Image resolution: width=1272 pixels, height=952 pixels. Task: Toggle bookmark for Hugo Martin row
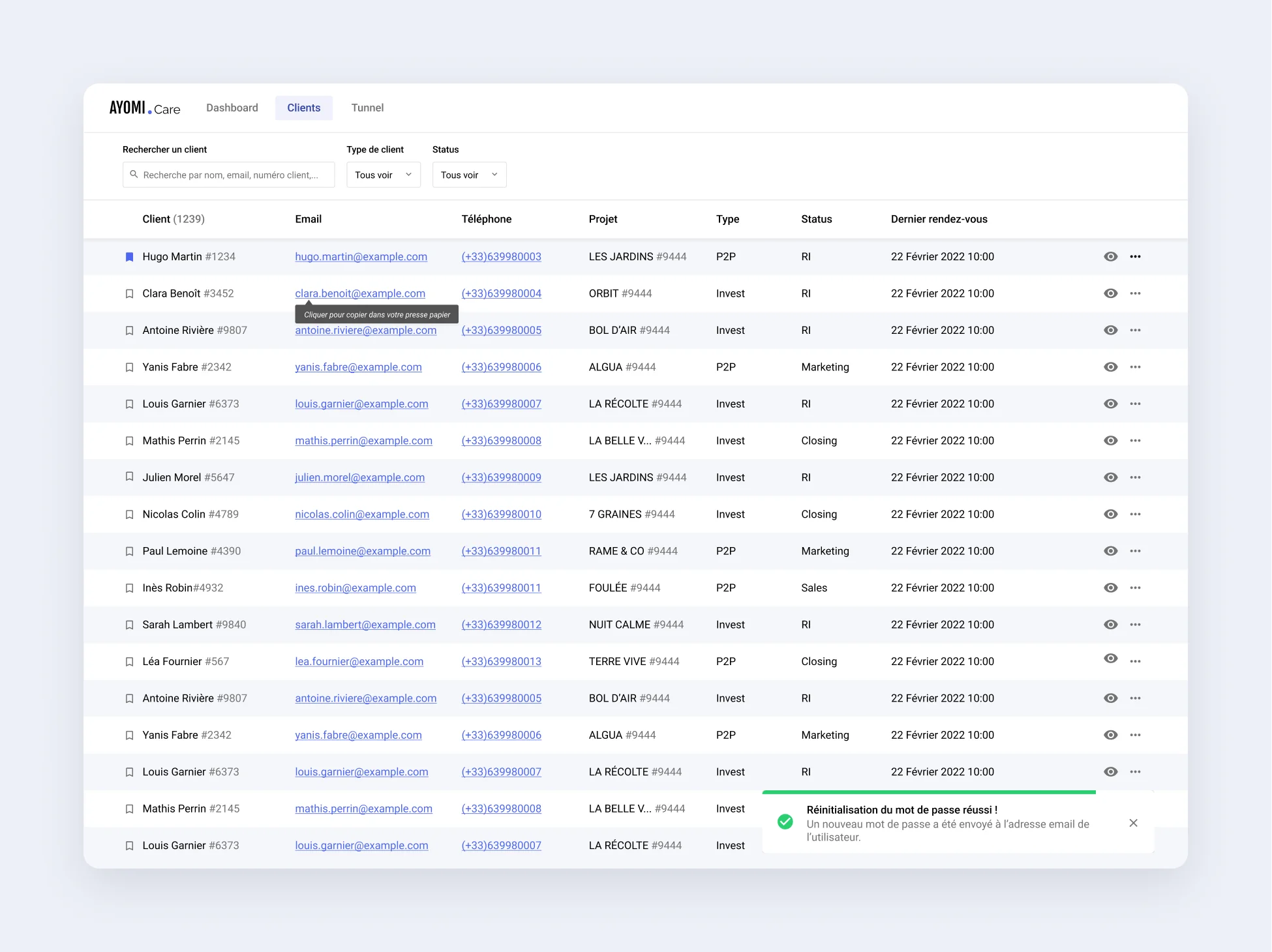coord(129,257)
